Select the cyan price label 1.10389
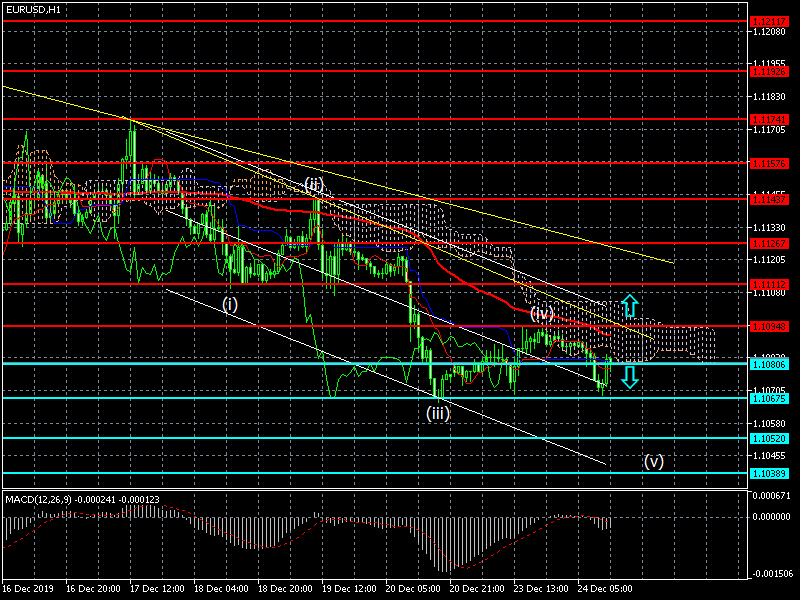The height and width of the screenshot is (600, 800). pos(769,473)
